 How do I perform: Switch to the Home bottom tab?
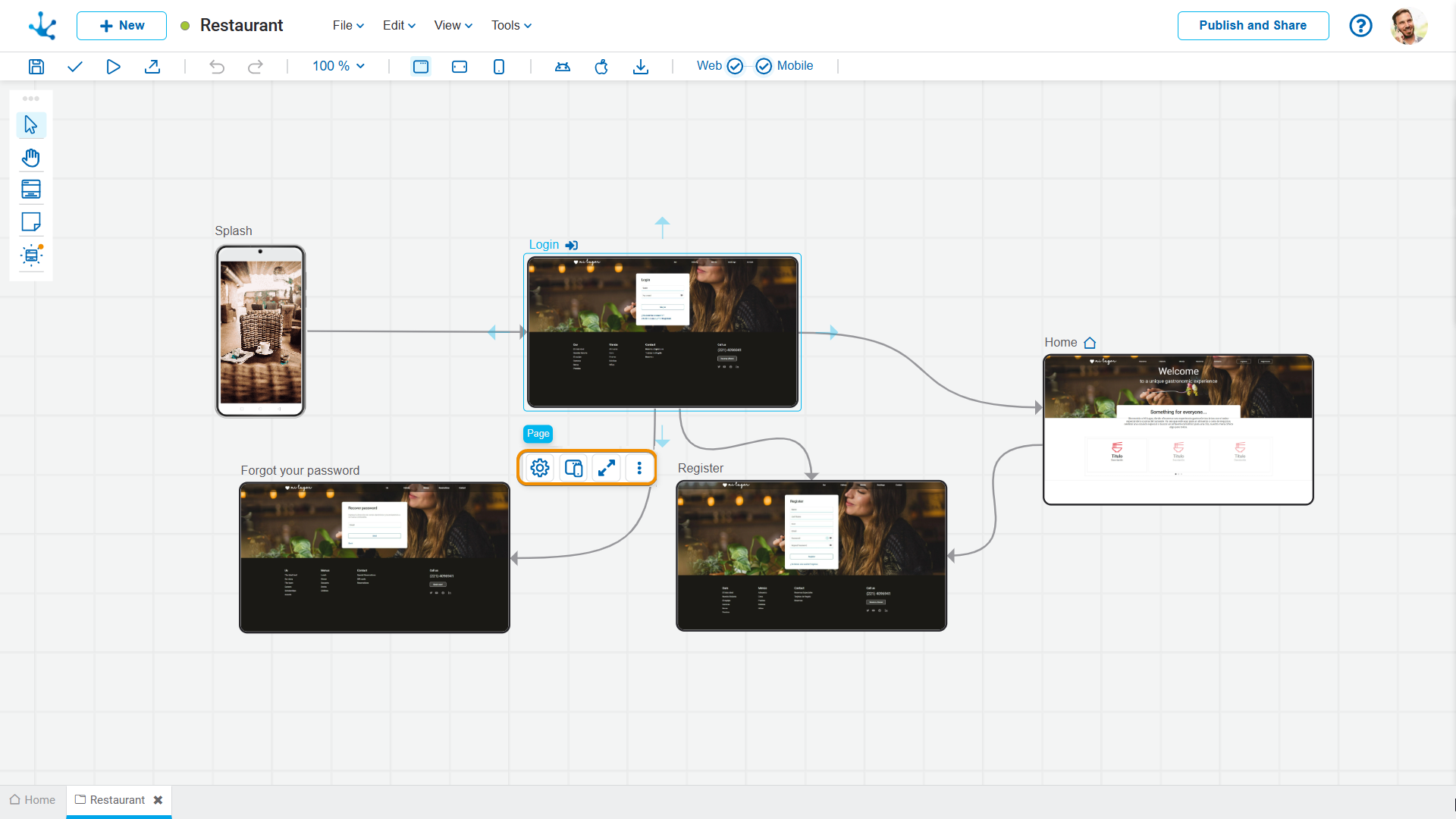tap(33, 800)
